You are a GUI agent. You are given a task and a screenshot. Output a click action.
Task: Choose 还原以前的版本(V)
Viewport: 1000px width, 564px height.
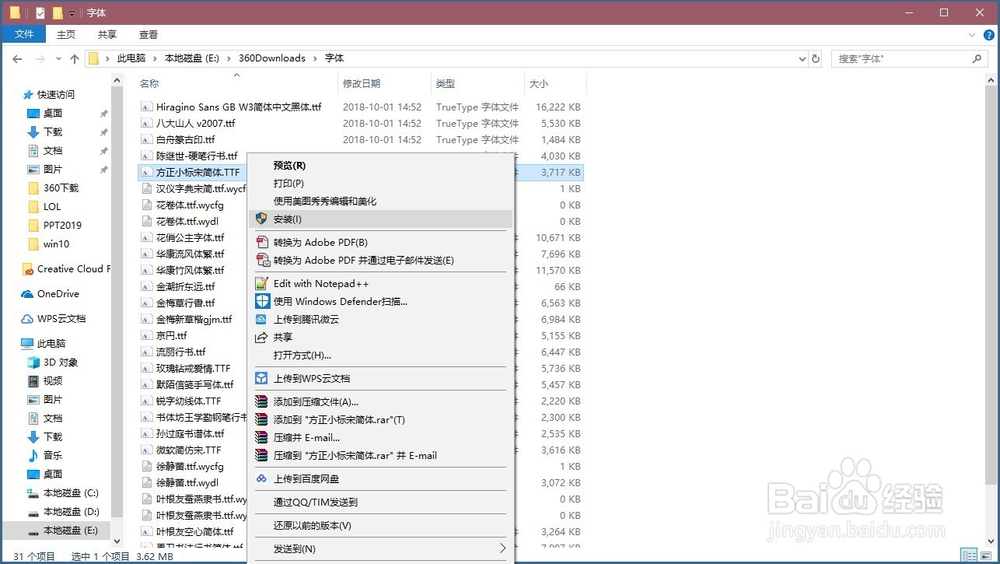click(380, 526)
